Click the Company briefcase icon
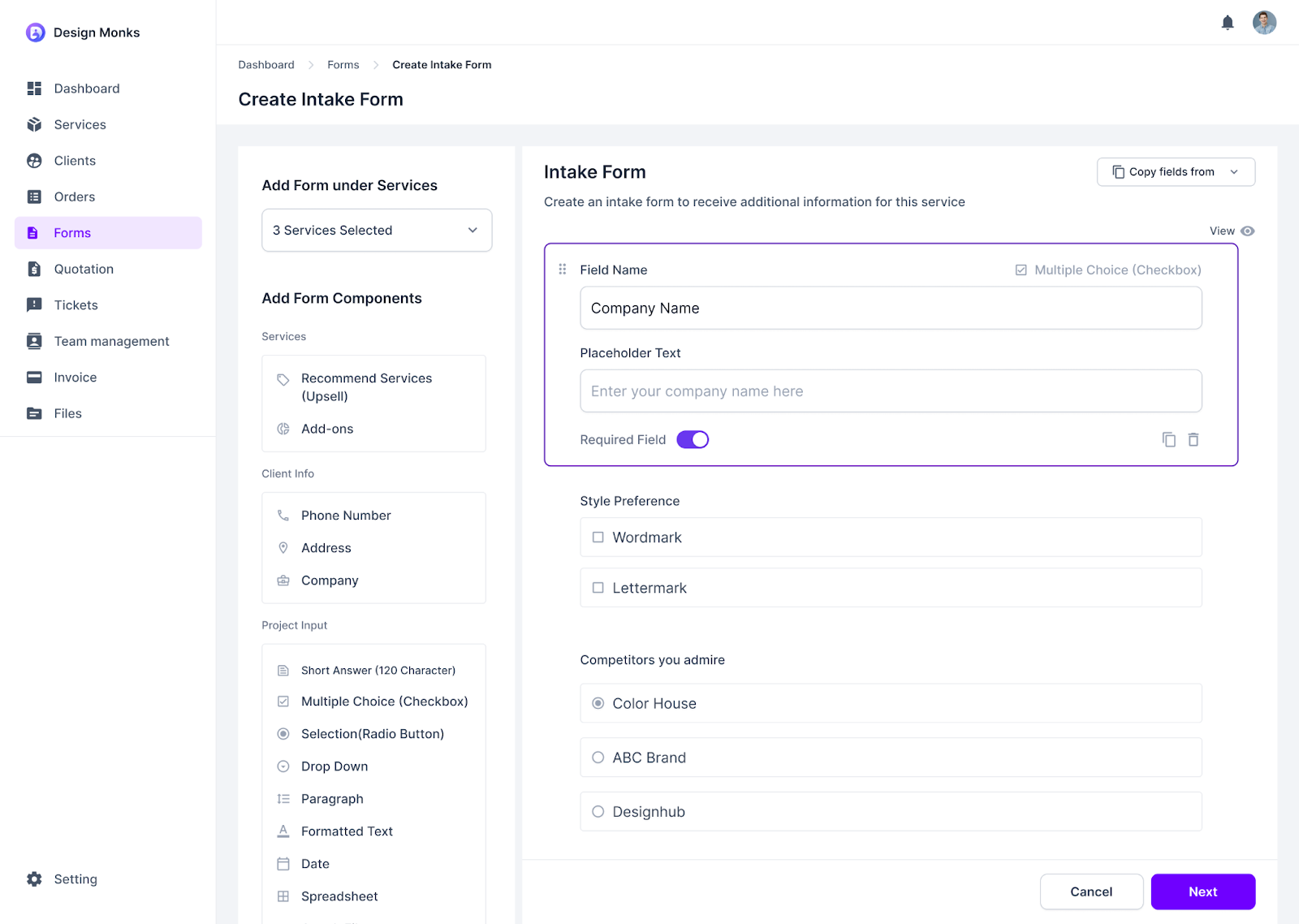This screenshot has width=1299, height=924. coord(283,581)
